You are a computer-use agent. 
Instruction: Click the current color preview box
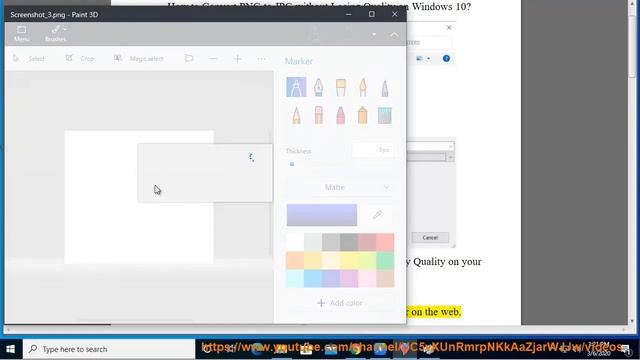(322, 215)
